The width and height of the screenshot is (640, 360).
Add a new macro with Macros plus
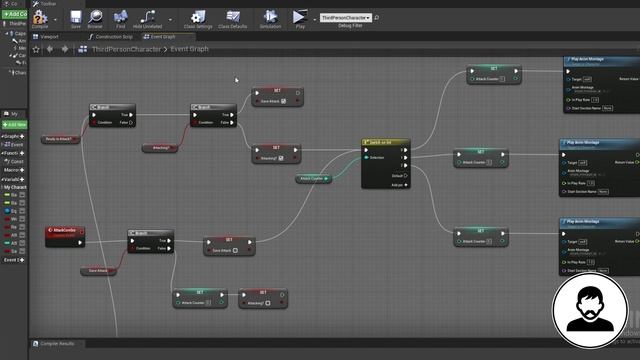pos(22,170)
